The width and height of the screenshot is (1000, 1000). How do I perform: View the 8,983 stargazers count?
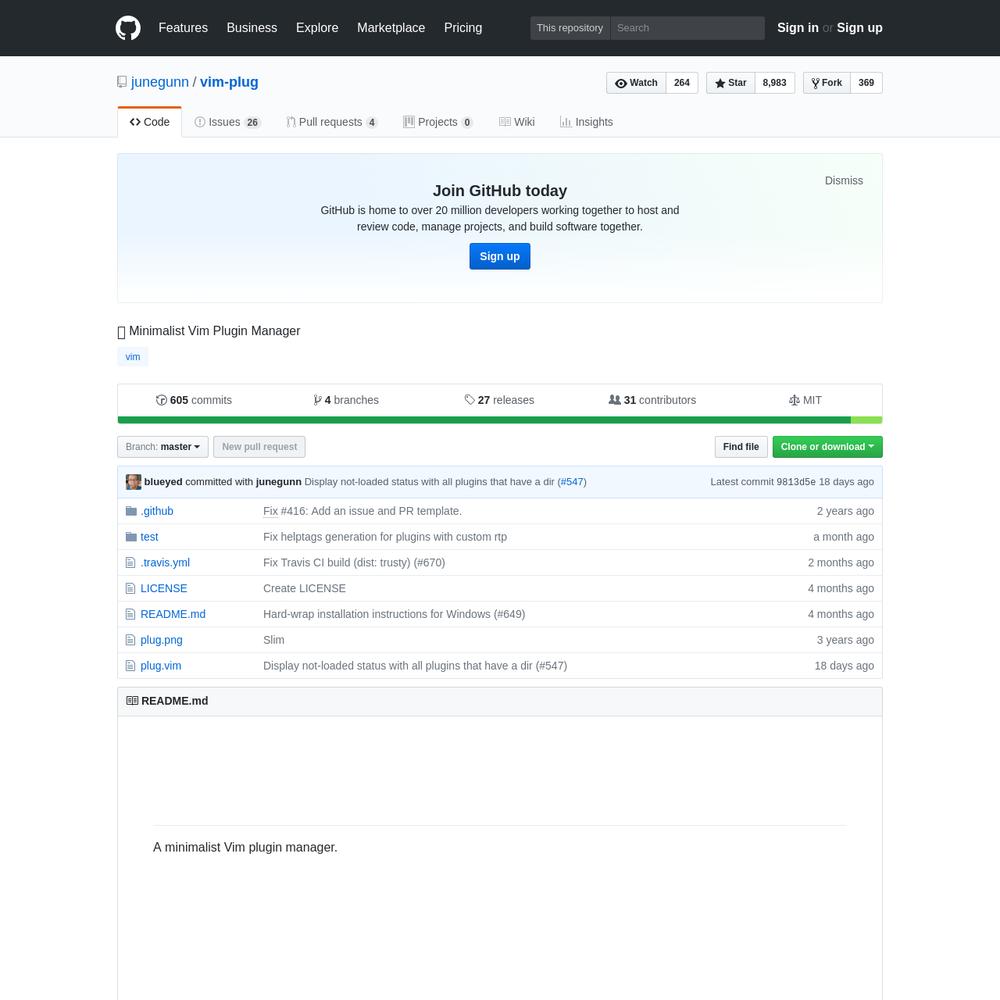774,83
